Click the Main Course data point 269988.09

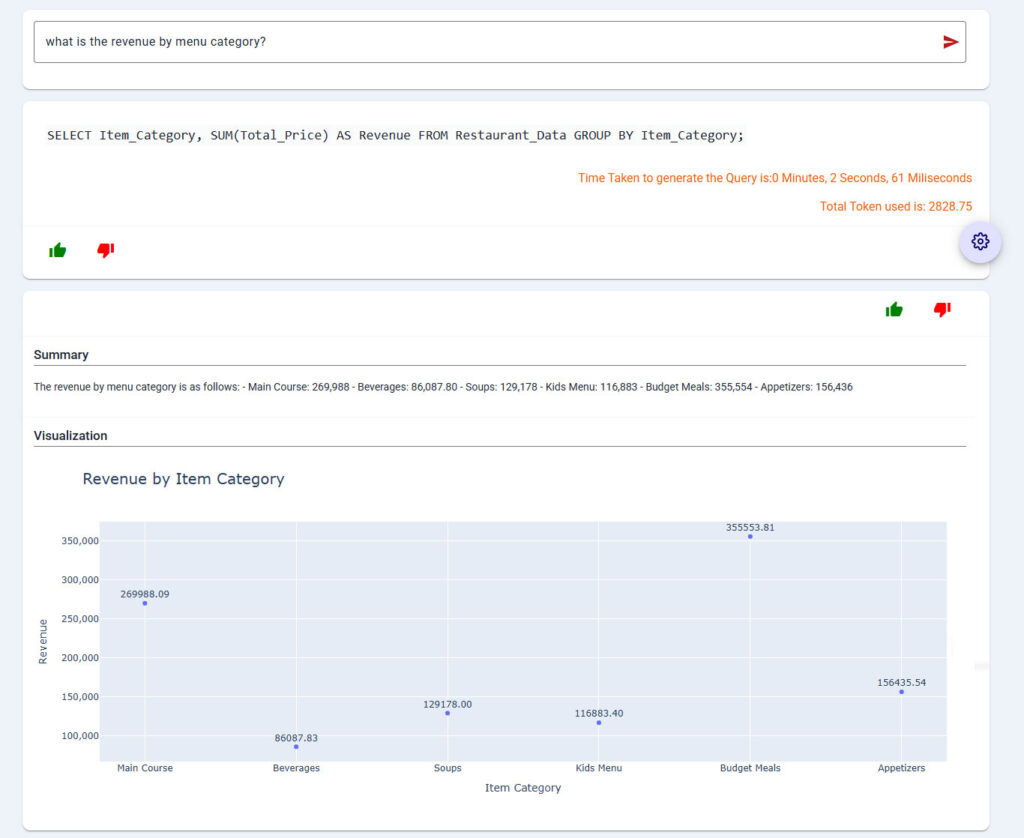tap(145, 603)
